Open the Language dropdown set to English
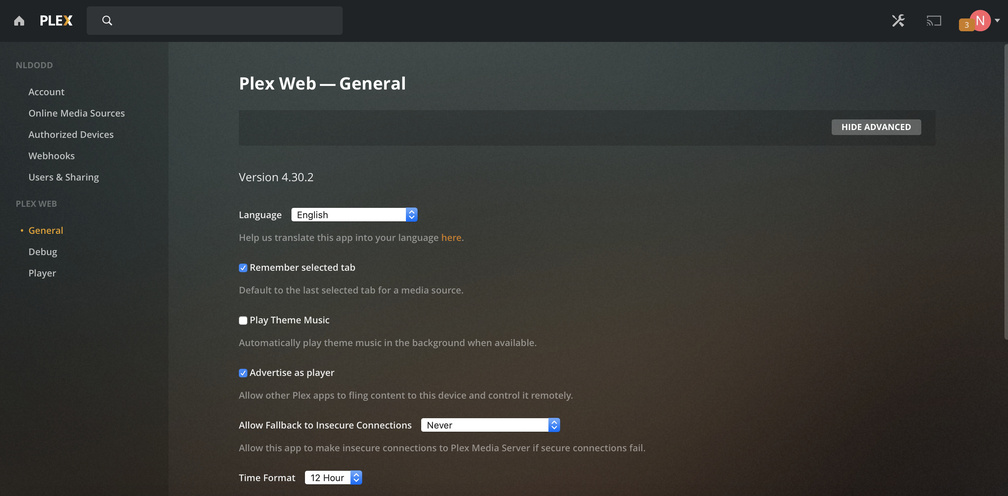The height and width of the screenshot is (496, 1008). point(354,215)
